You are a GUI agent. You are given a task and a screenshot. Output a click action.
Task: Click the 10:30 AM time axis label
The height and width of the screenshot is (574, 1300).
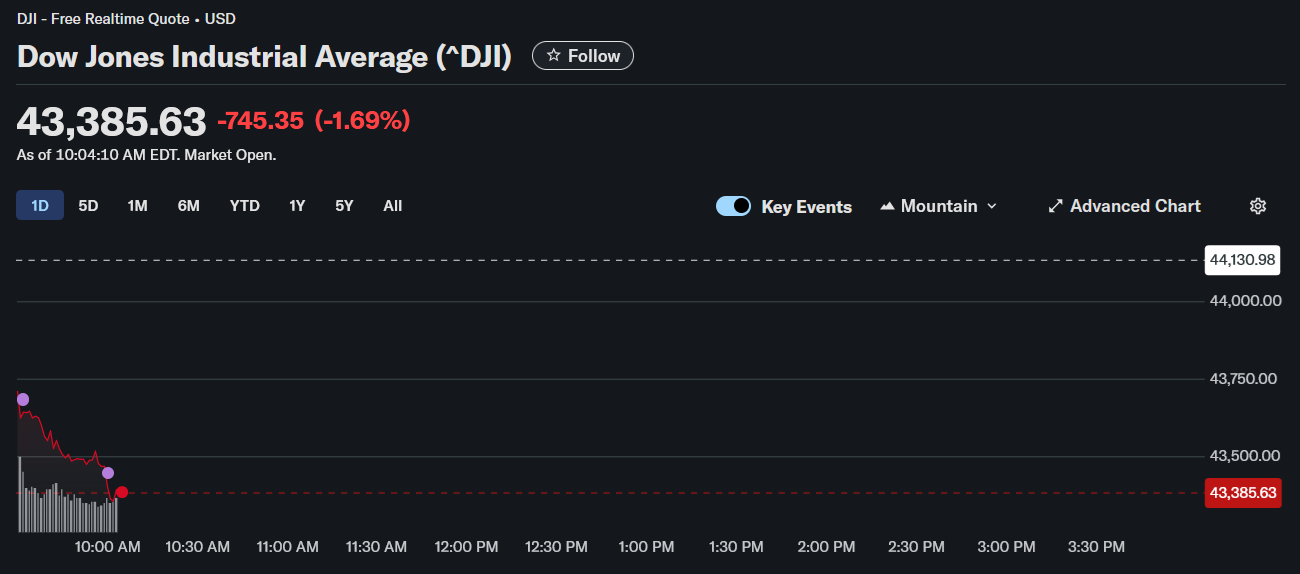[x=197, y=547]
